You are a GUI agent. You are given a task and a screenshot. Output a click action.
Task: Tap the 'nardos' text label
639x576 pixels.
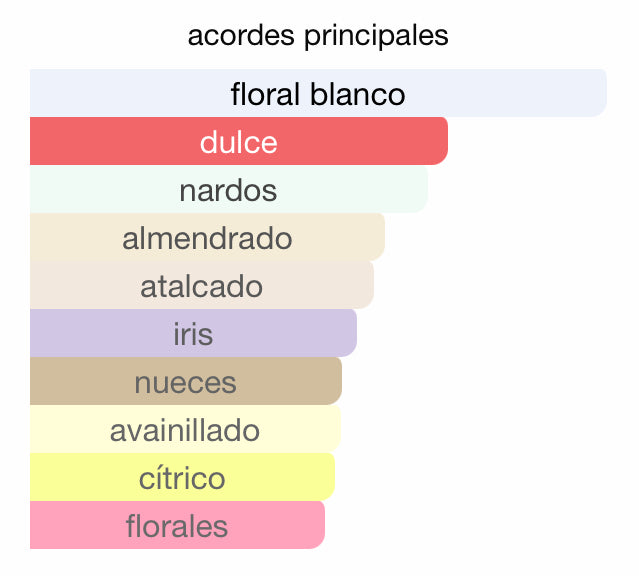228,190
